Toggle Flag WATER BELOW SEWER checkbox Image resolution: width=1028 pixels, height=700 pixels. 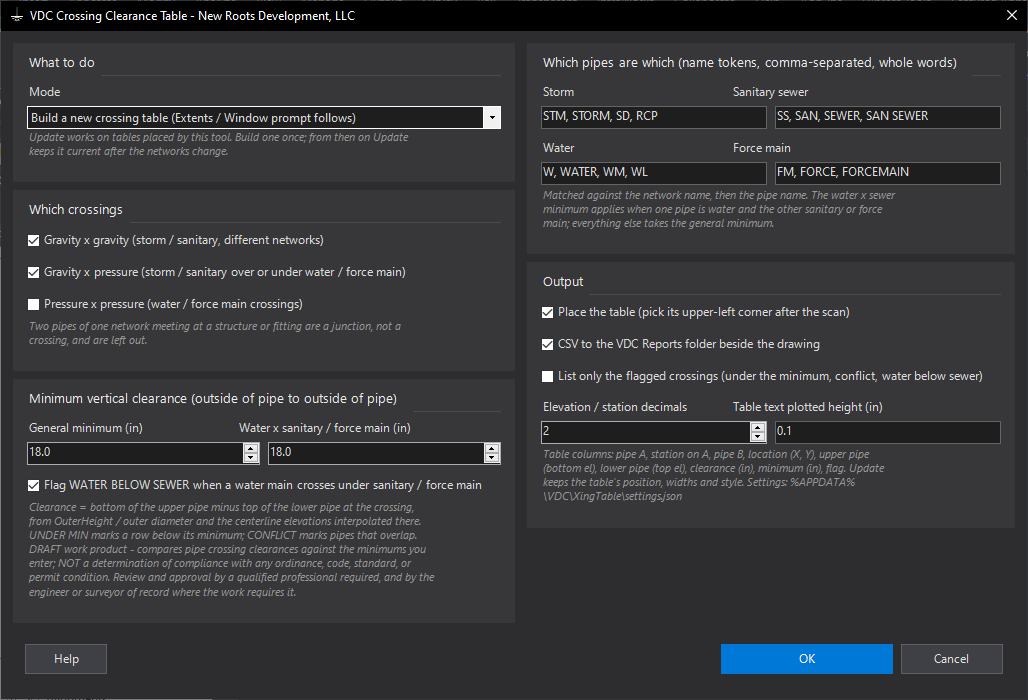[x=33, y=486]
